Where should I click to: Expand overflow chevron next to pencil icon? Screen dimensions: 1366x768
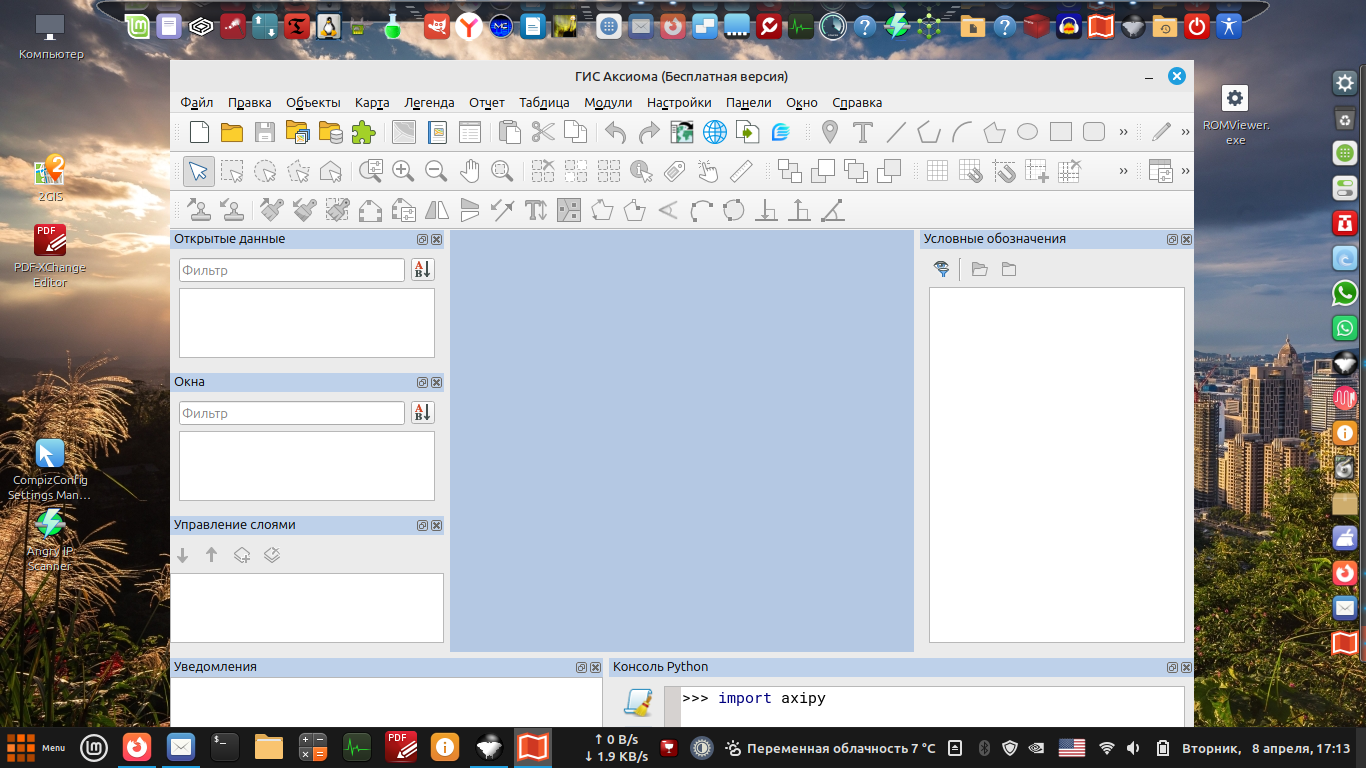[x=1185, y=132]
